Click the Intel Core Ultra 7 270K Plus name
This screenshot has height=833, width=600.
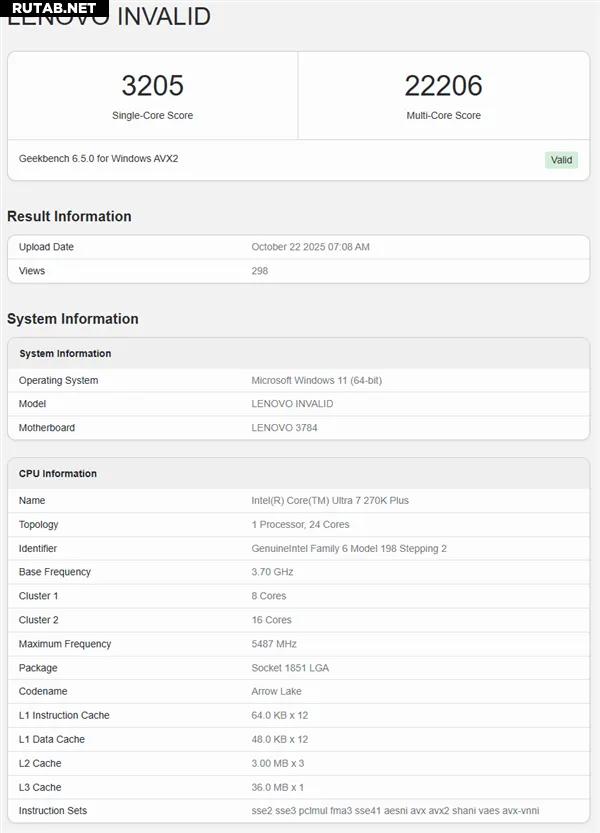tap(329, 500)
